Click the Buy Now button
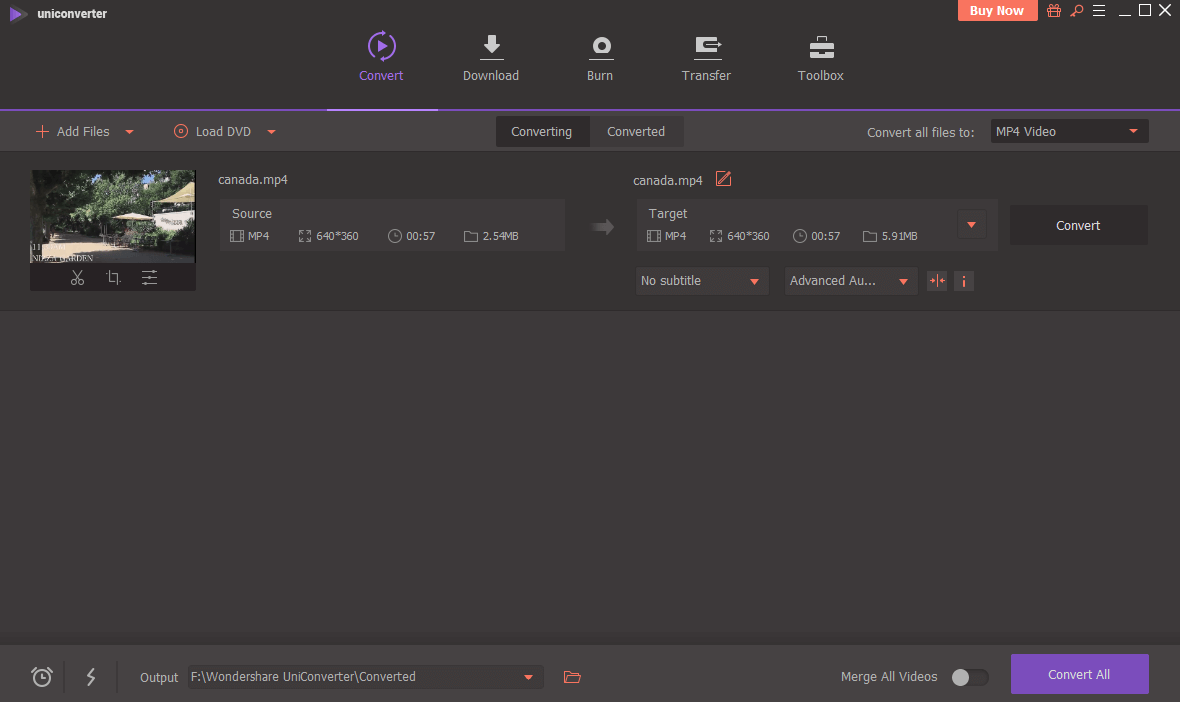This screenshot has height=702, width=1180. pyautogui.click(x=997, y=11)
